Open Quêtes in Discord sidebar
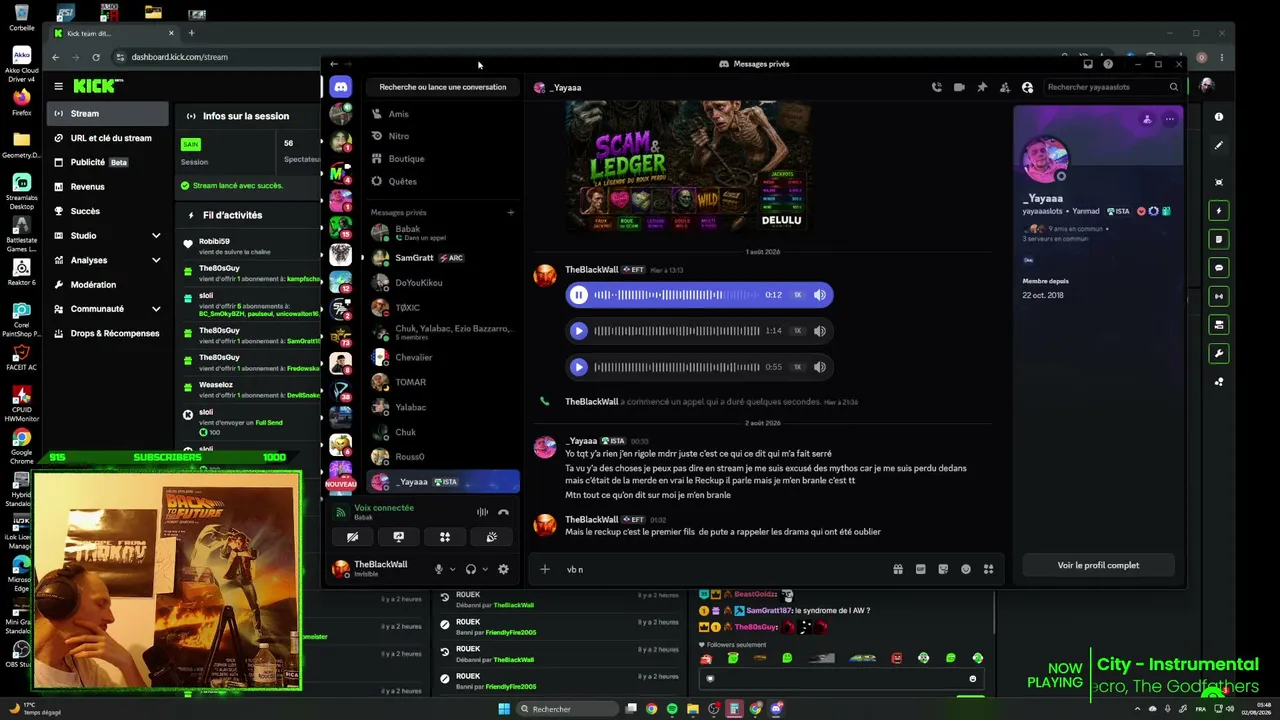This screenshot has width=1280, height=720. [443, 181]
